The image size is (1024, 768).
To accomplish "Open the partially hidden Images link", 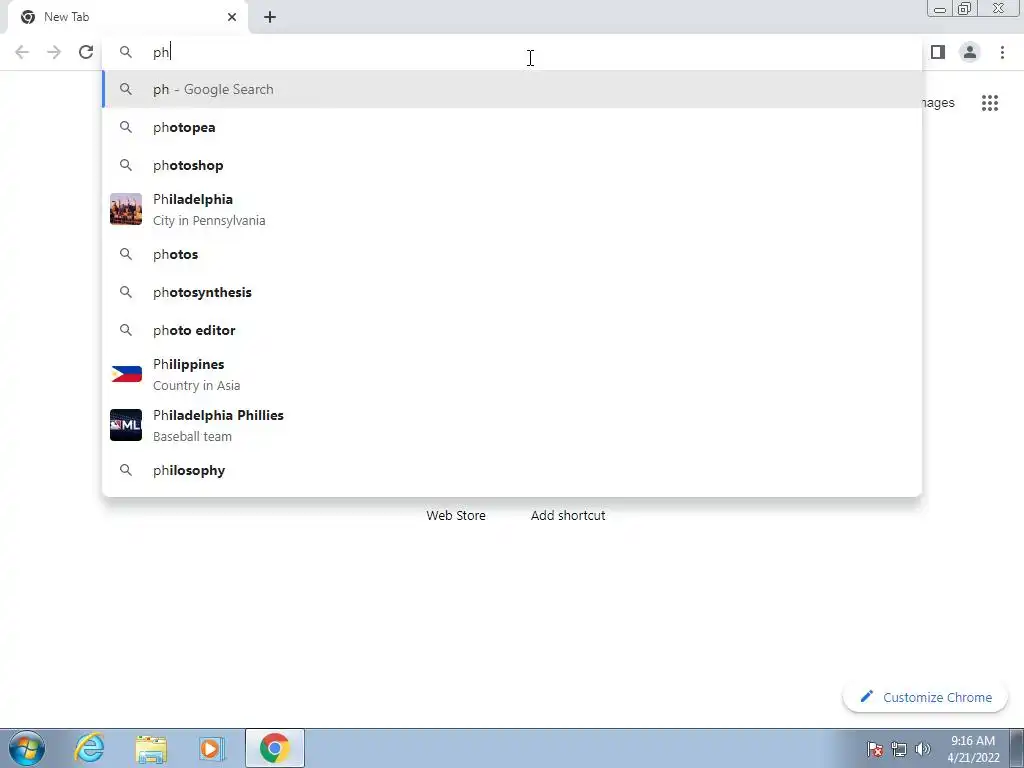I will pyautogui.click(x=938, y=103).
